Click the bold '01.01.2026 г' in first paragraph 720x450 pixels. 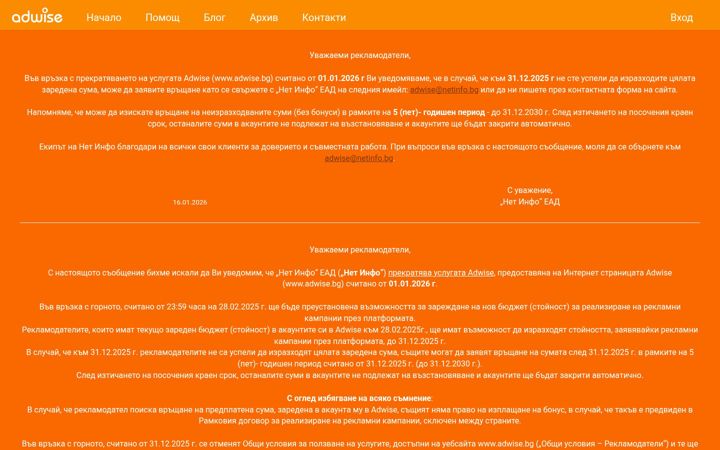341,79
